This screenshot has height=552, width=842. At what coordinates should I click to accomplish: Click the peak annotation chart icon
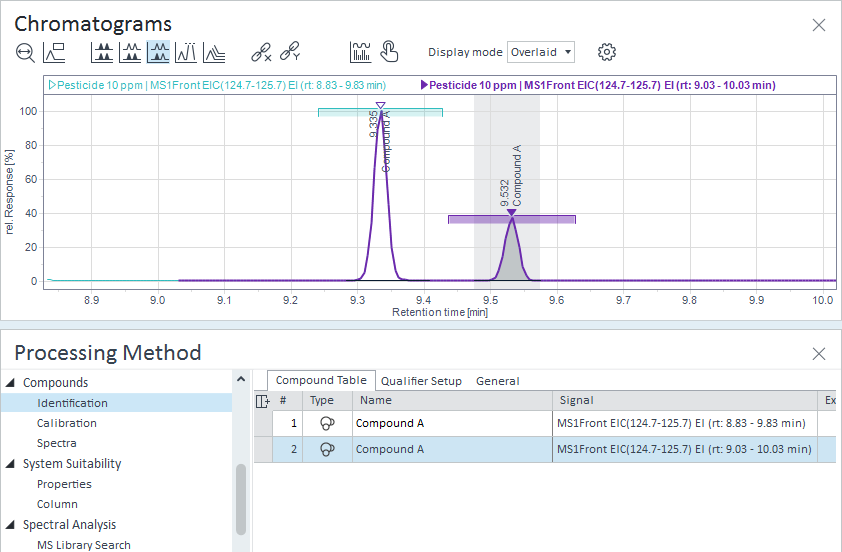[54, 53]
